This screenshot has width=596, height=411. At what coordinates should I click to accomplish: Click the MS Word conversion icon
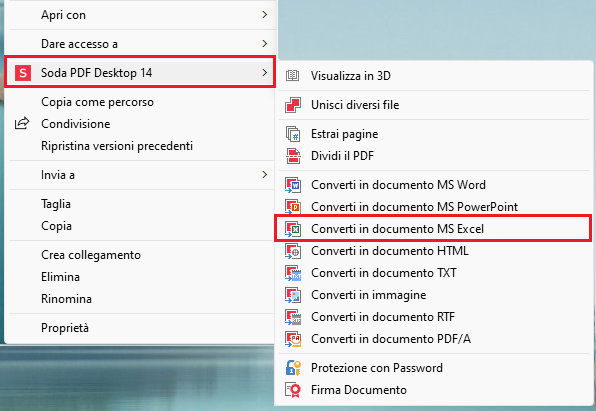coord(293,185)
